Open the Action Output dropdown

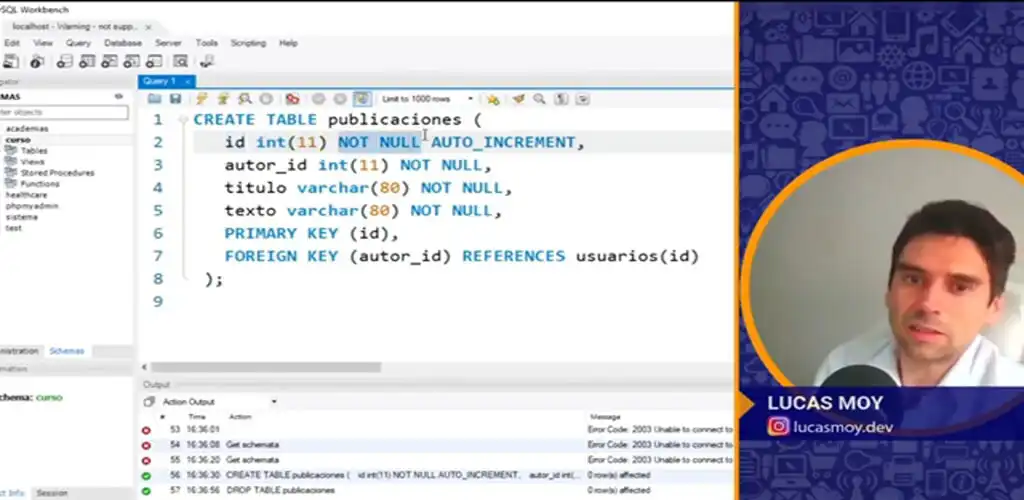221,402
